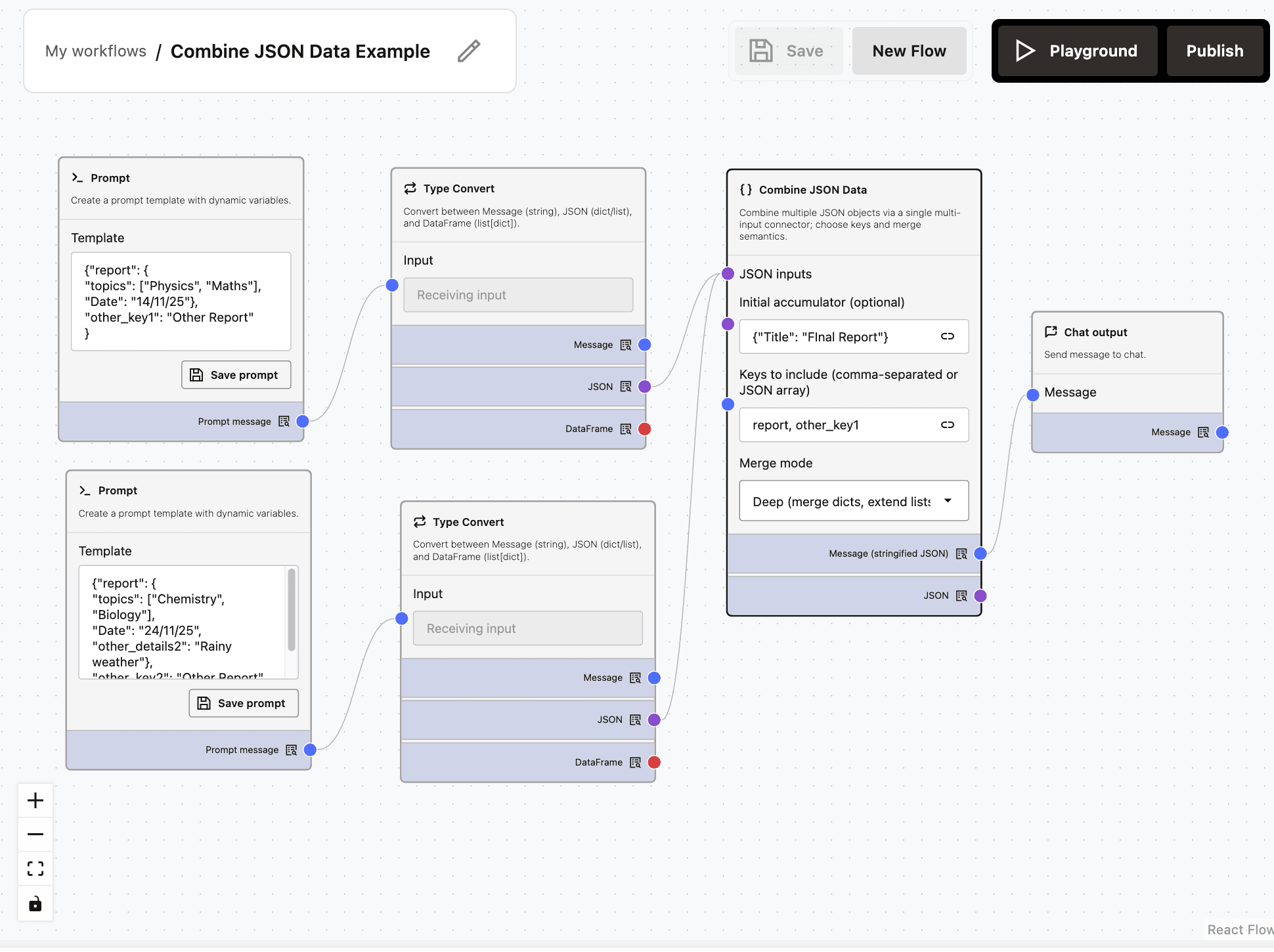This screenshot has height=952, width=1274.
Task: Click the red DataFrame output handle of lower Type Convert
Action: pos(654,762)
